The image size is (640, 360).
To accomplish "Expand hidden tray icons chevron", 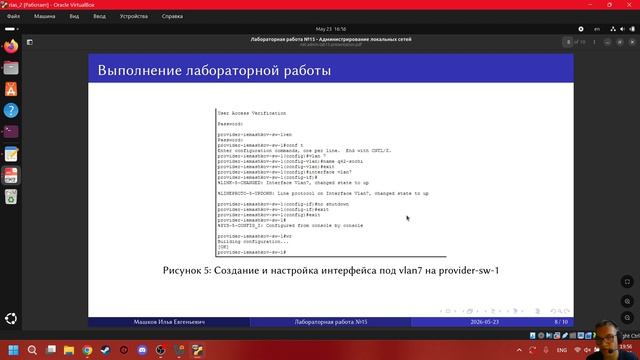I will coord(519,350).
